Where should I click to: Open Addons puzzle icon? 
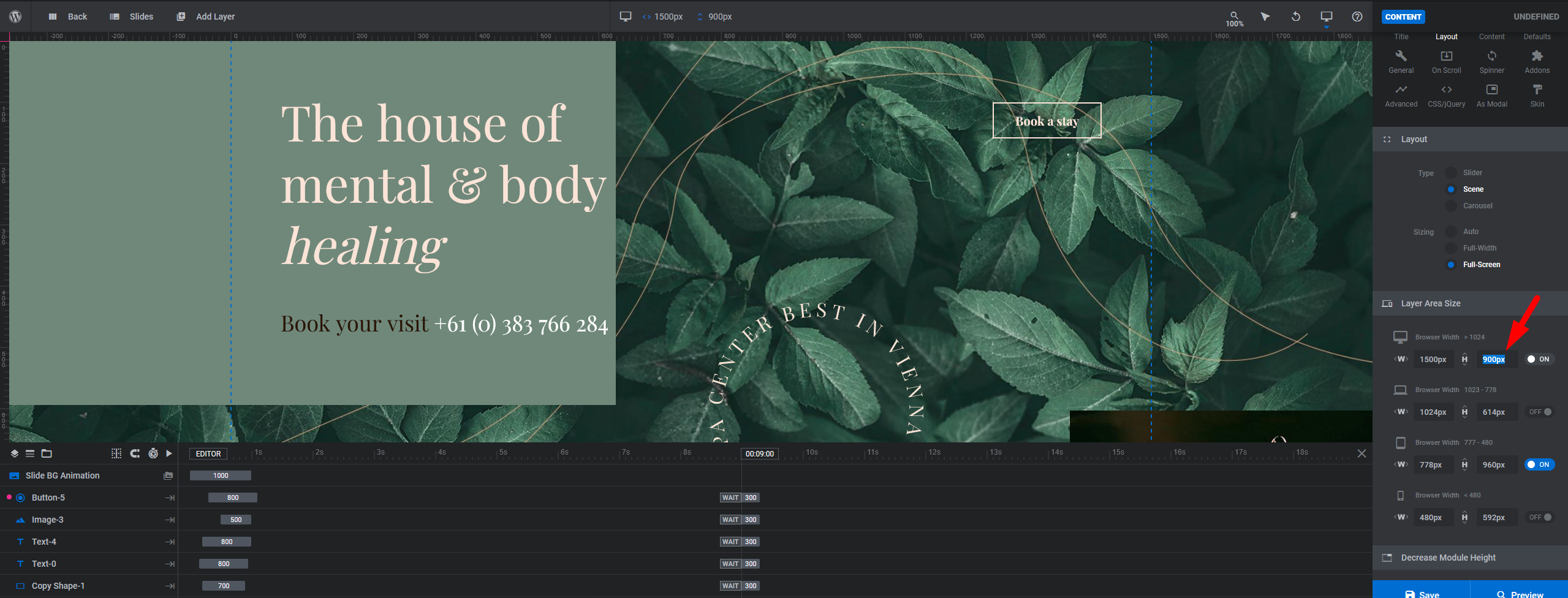pos(1537,62)
